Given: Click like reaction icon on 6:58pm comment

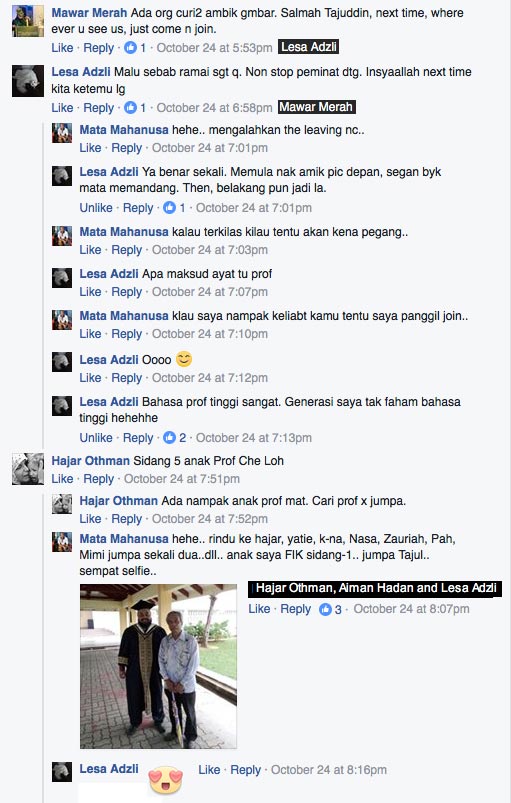Looking at the screenshot, I should (131, 108).
